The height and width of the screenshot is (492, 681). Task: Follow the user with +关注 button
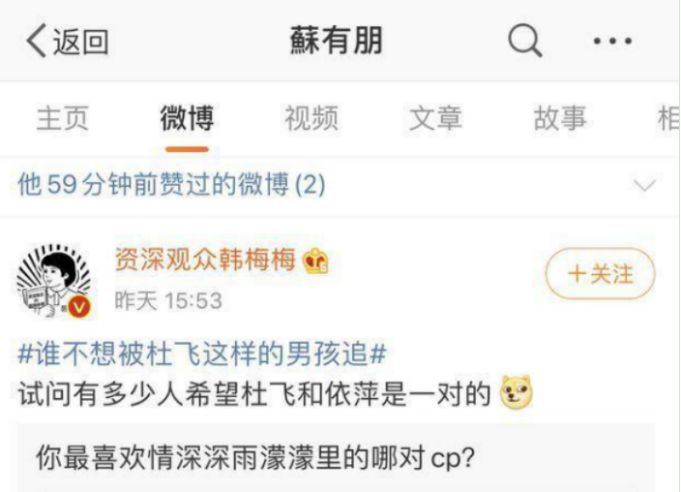(x=600, y=274)
